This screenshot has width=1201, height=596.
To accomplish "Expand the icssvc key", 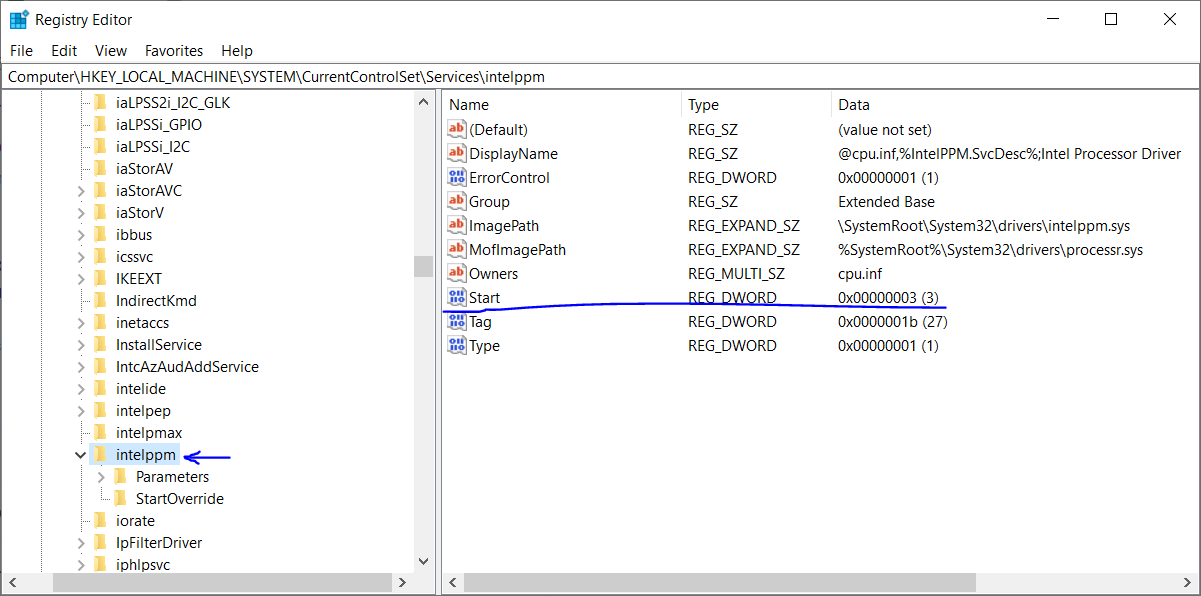I will [81, 256].
